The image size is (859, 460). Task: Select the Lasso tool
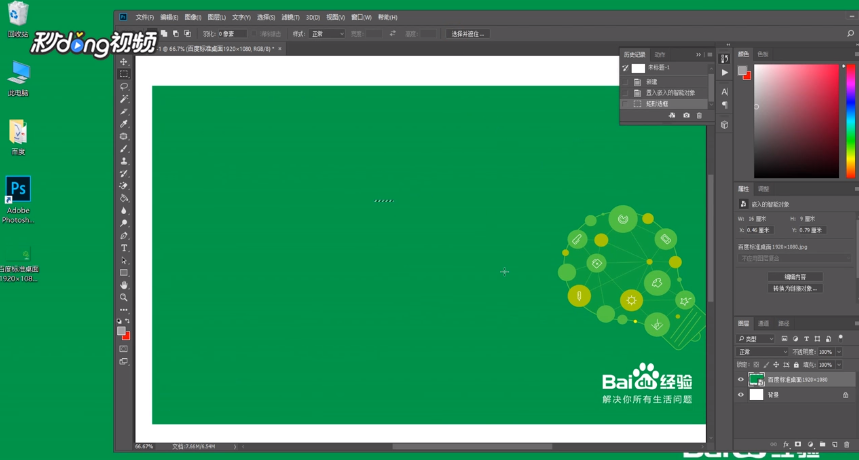click(x=124, y=87)
